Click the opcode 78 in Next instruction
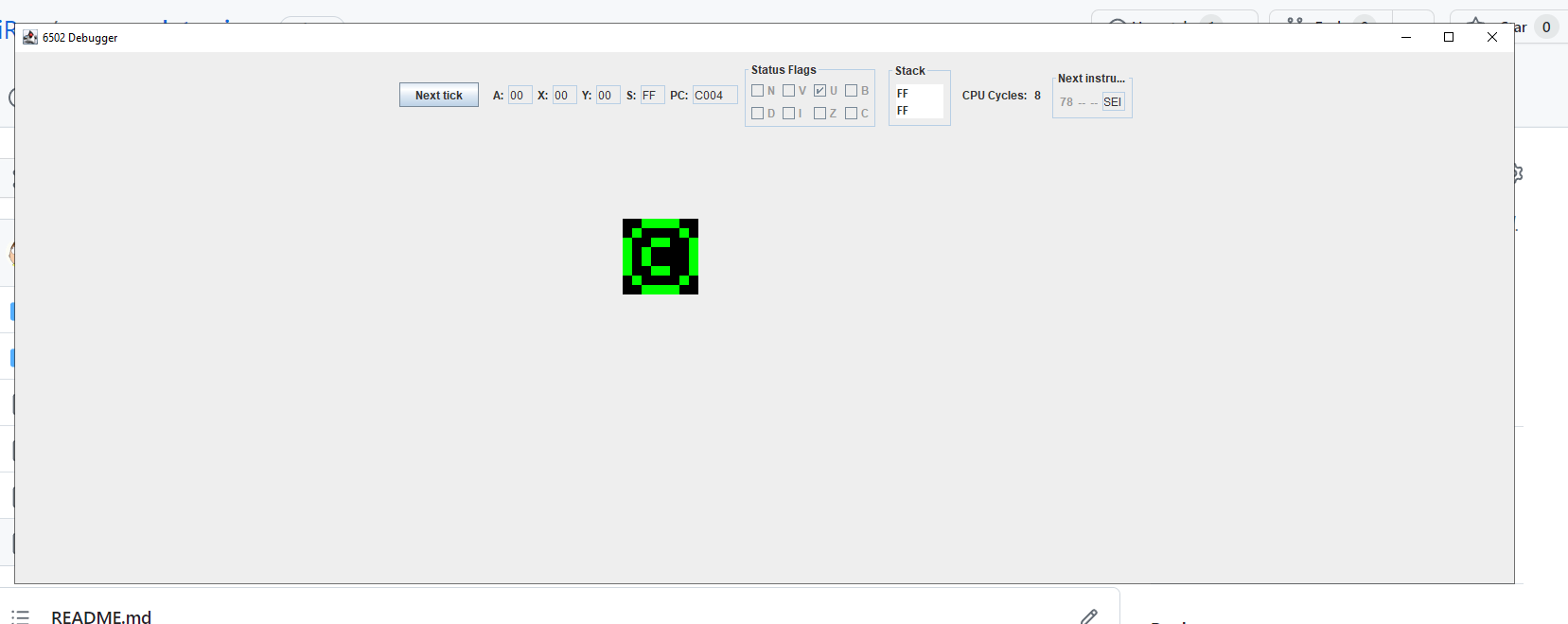This screenshot has width=1568, height=624. (1066, 102)
